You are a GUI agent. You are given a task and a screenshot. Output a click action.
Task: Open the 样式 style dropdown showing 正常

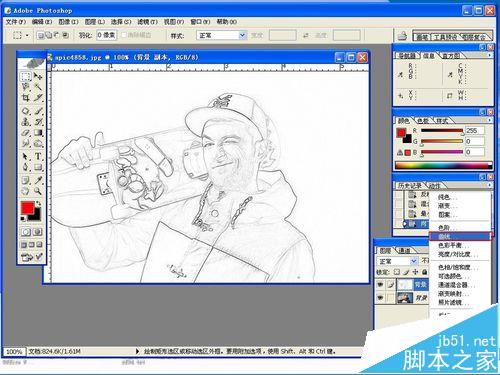click(x=222, y=35)
